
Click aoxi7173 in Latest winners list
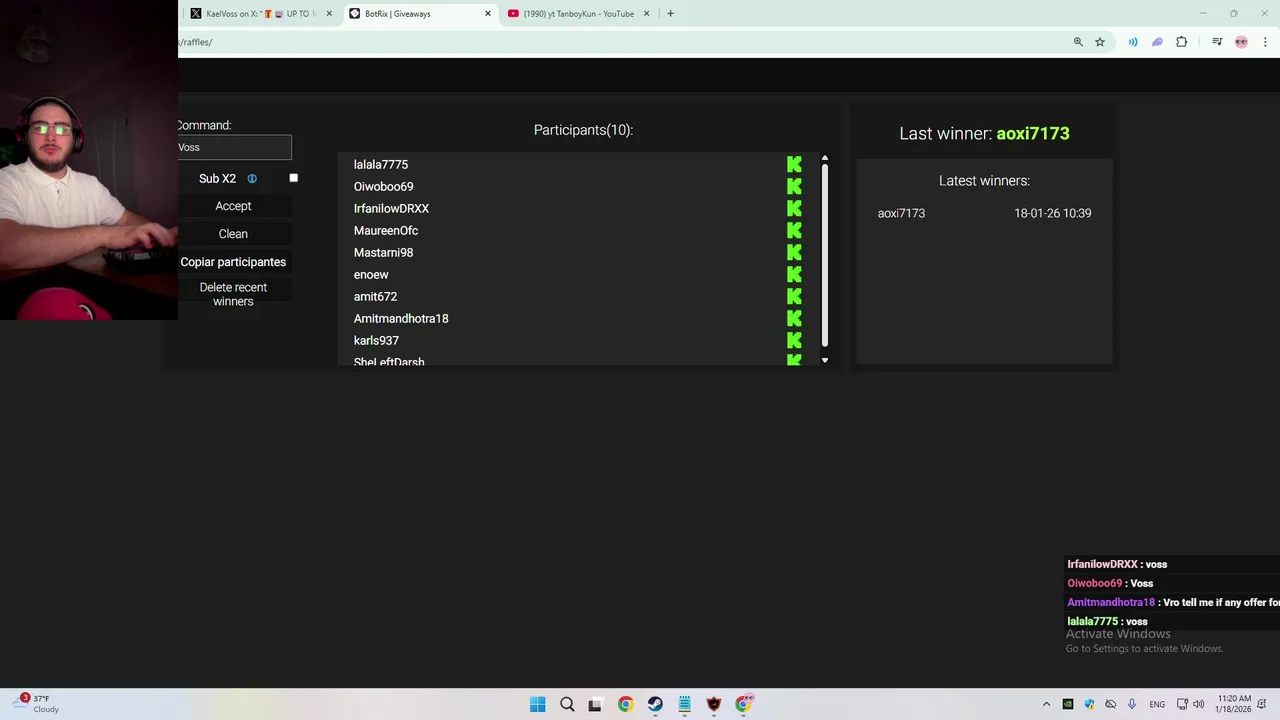point(901,213)
